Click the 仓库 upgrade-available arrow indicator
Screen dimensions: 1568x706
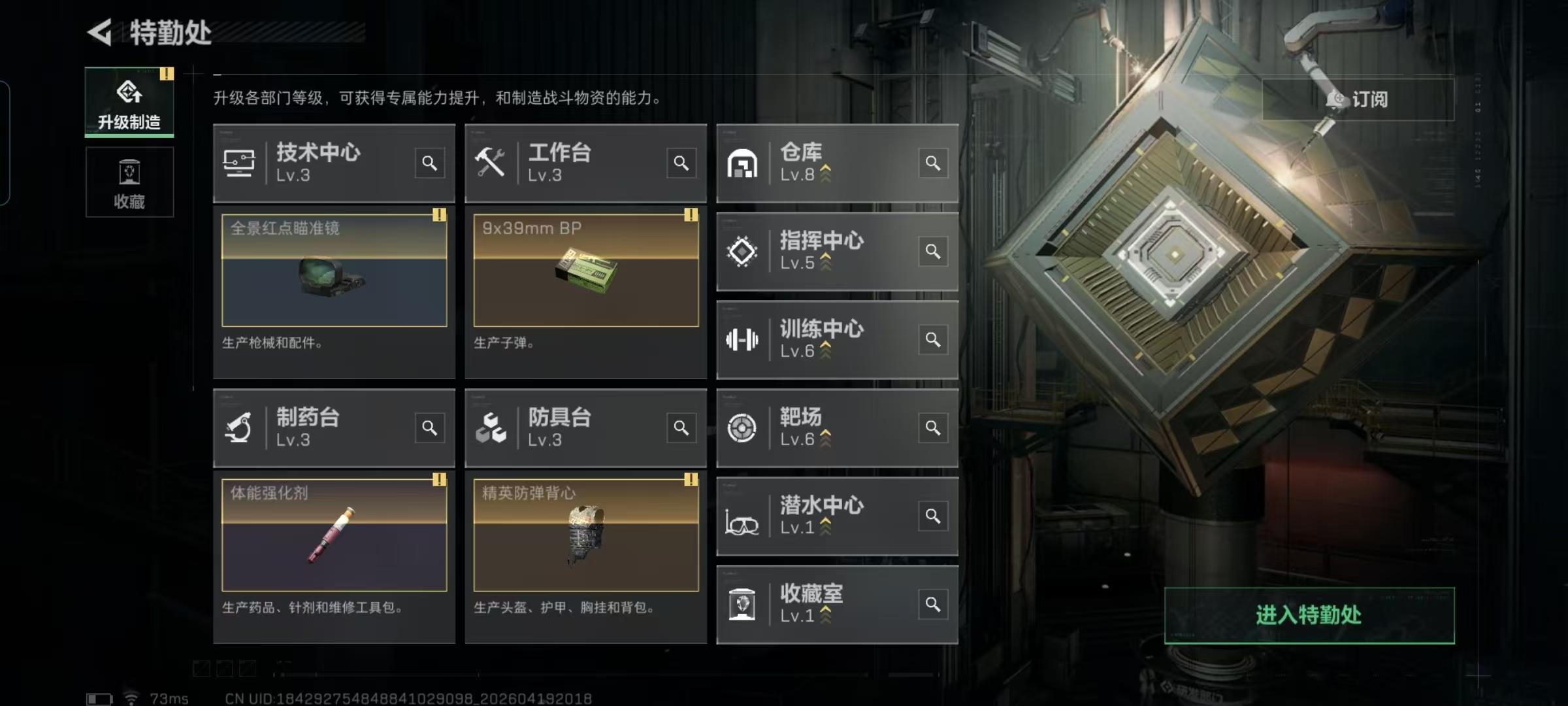point(826,173)
